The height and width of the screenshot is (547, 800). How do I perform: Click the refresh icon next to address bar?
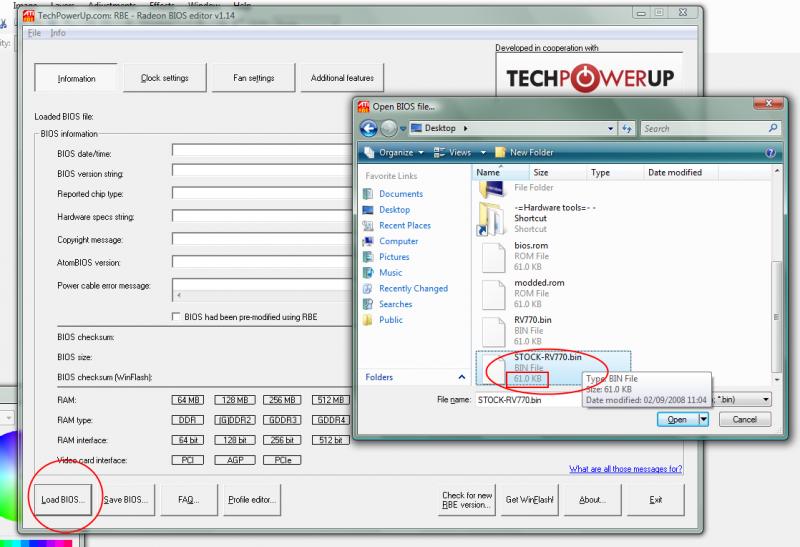coord(627,129)
